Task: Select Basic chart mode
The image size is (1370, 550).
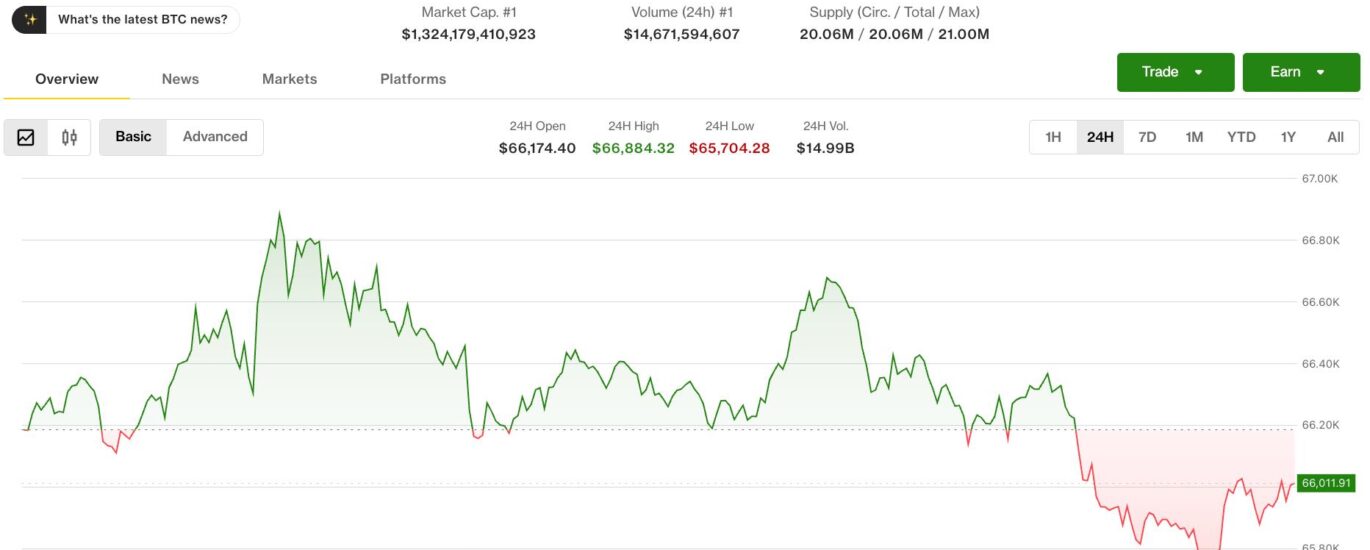Action: click(x=133, y=137)
